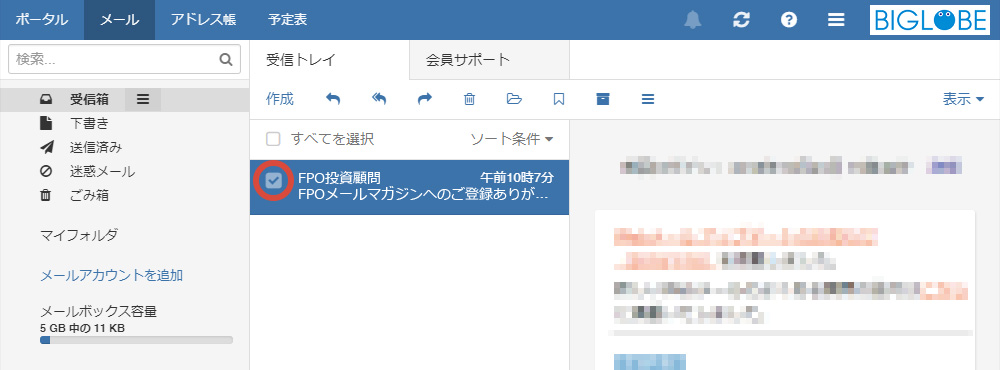Open 受信箱 folder options hamburger menu
The image size is (1000, 370).
143,100
